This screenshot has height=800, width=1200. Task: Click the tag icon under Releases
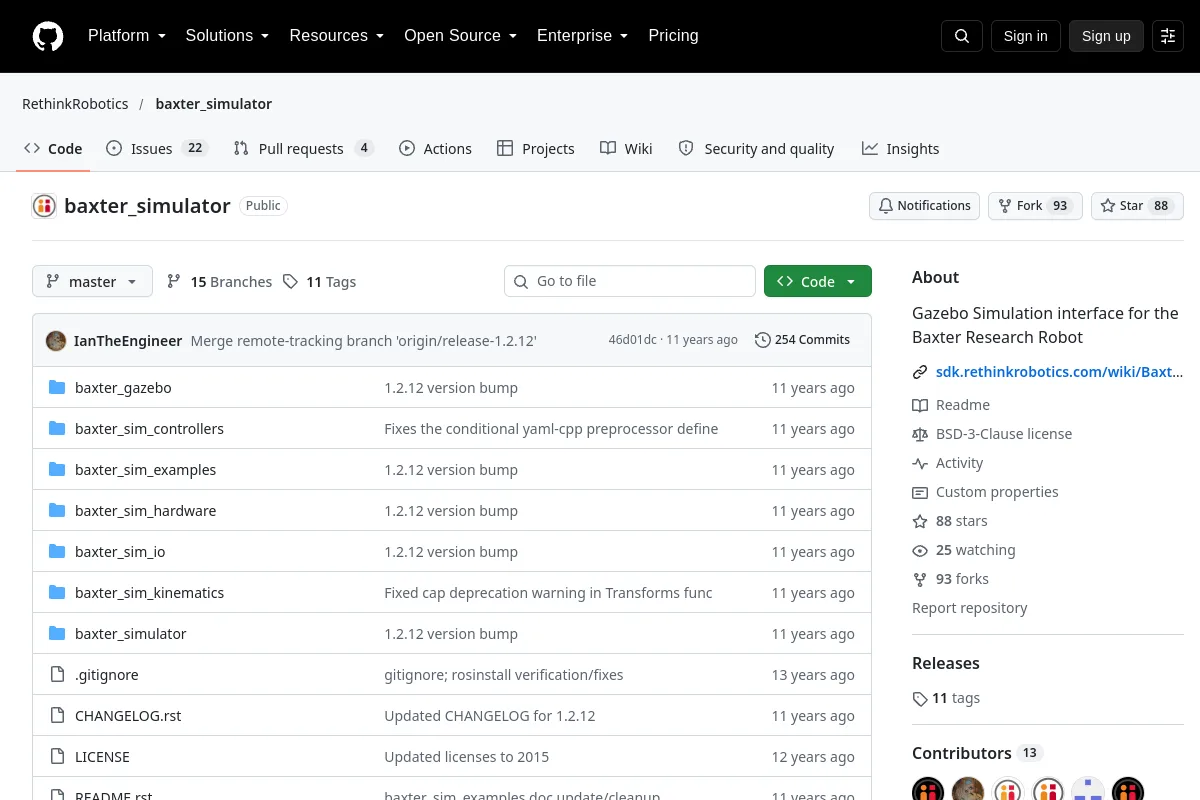(x=920, y=699)
